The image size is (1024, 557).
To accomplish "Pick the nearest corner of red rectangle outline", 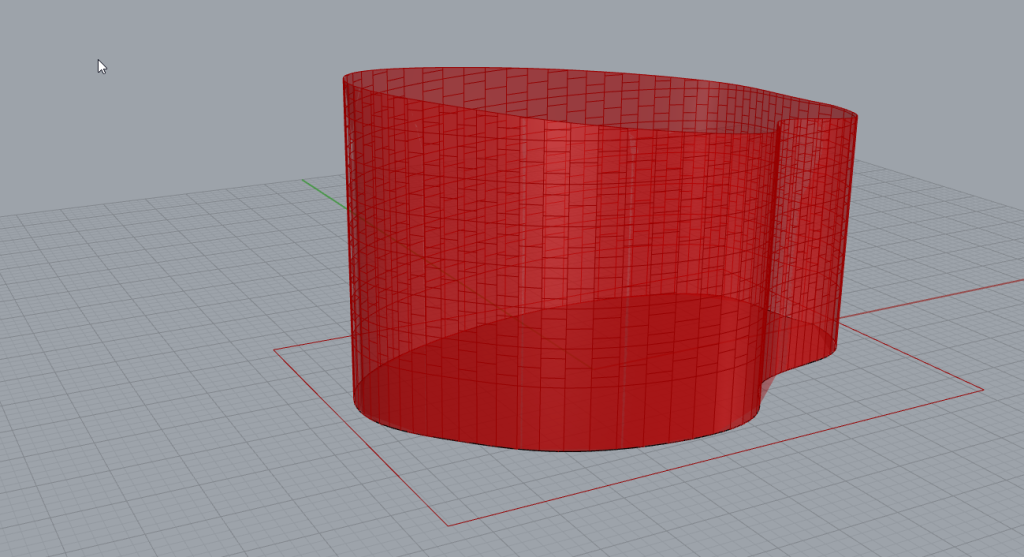I will pos(446,524).
